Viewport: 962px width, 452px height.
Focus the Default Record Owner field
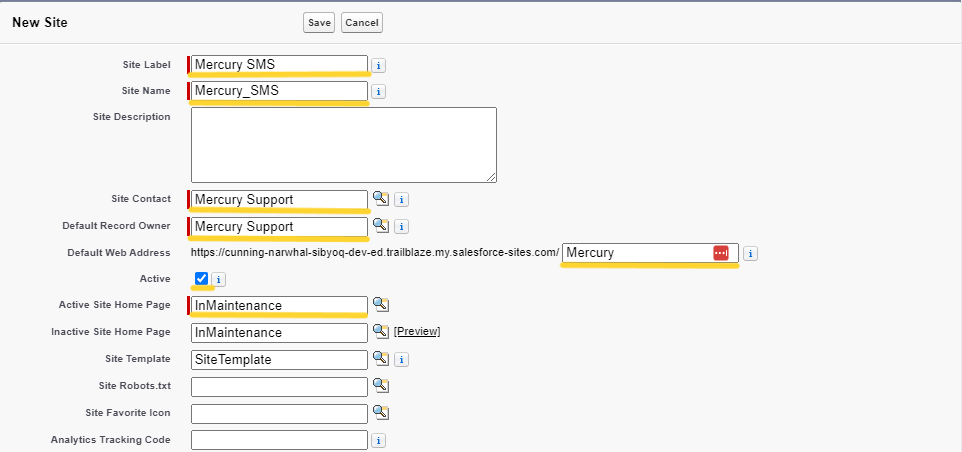click(x=279, y=226)
